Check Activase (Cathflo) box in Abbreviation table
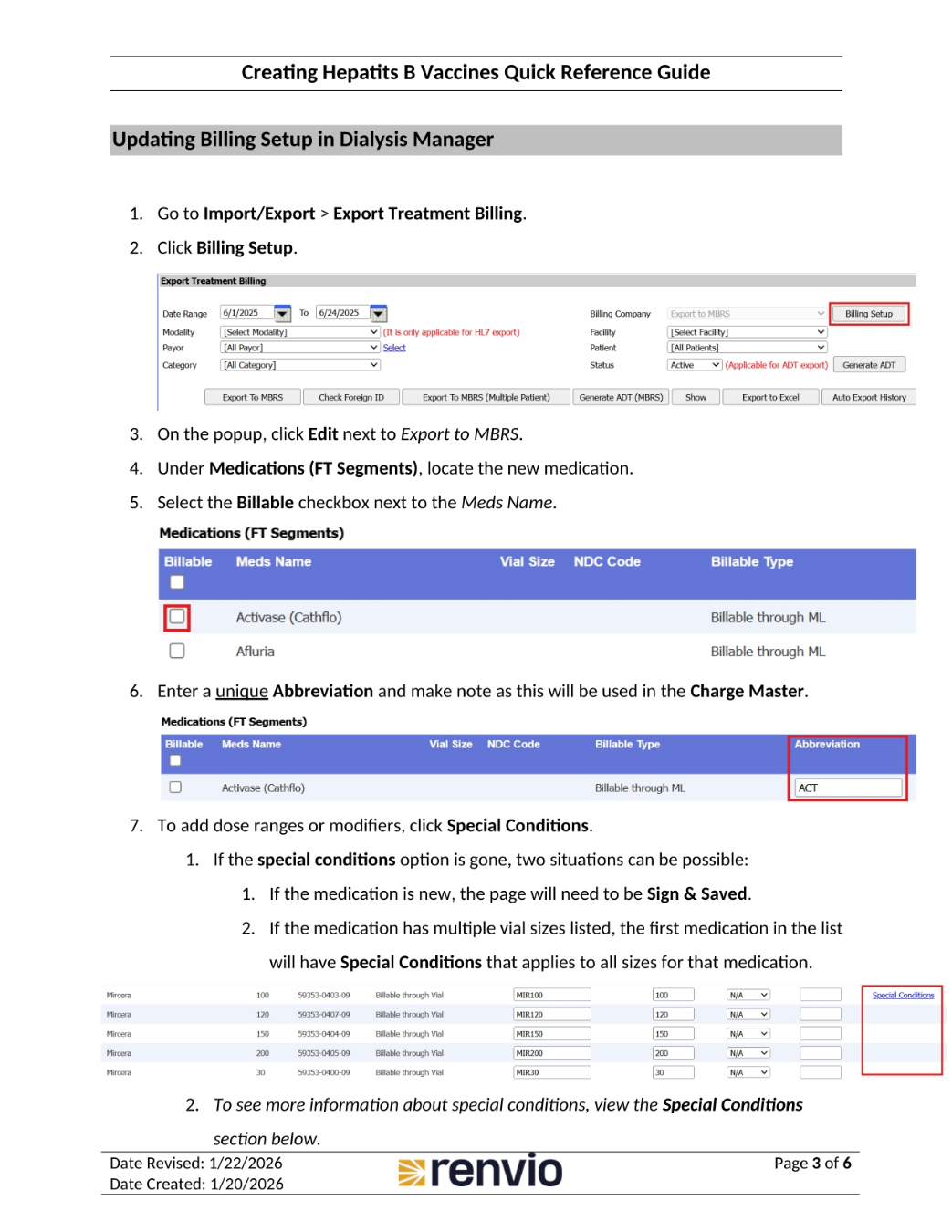The width and height of the screenshot is (952, 1232). (175, 787)
